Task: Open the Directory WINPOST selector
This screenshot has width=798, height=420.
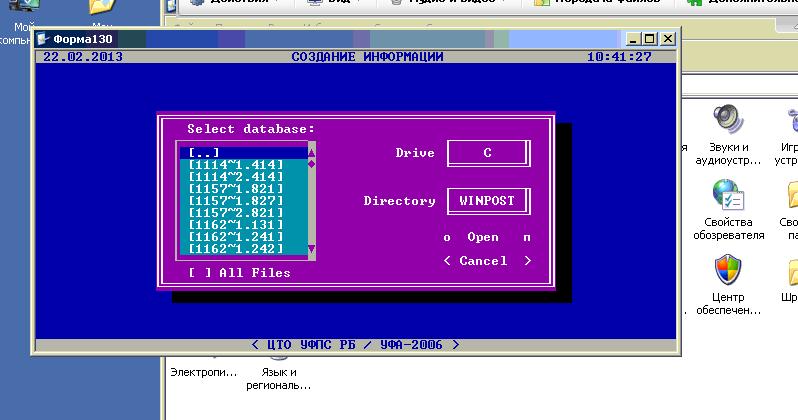Action: (x=488, y=201)
